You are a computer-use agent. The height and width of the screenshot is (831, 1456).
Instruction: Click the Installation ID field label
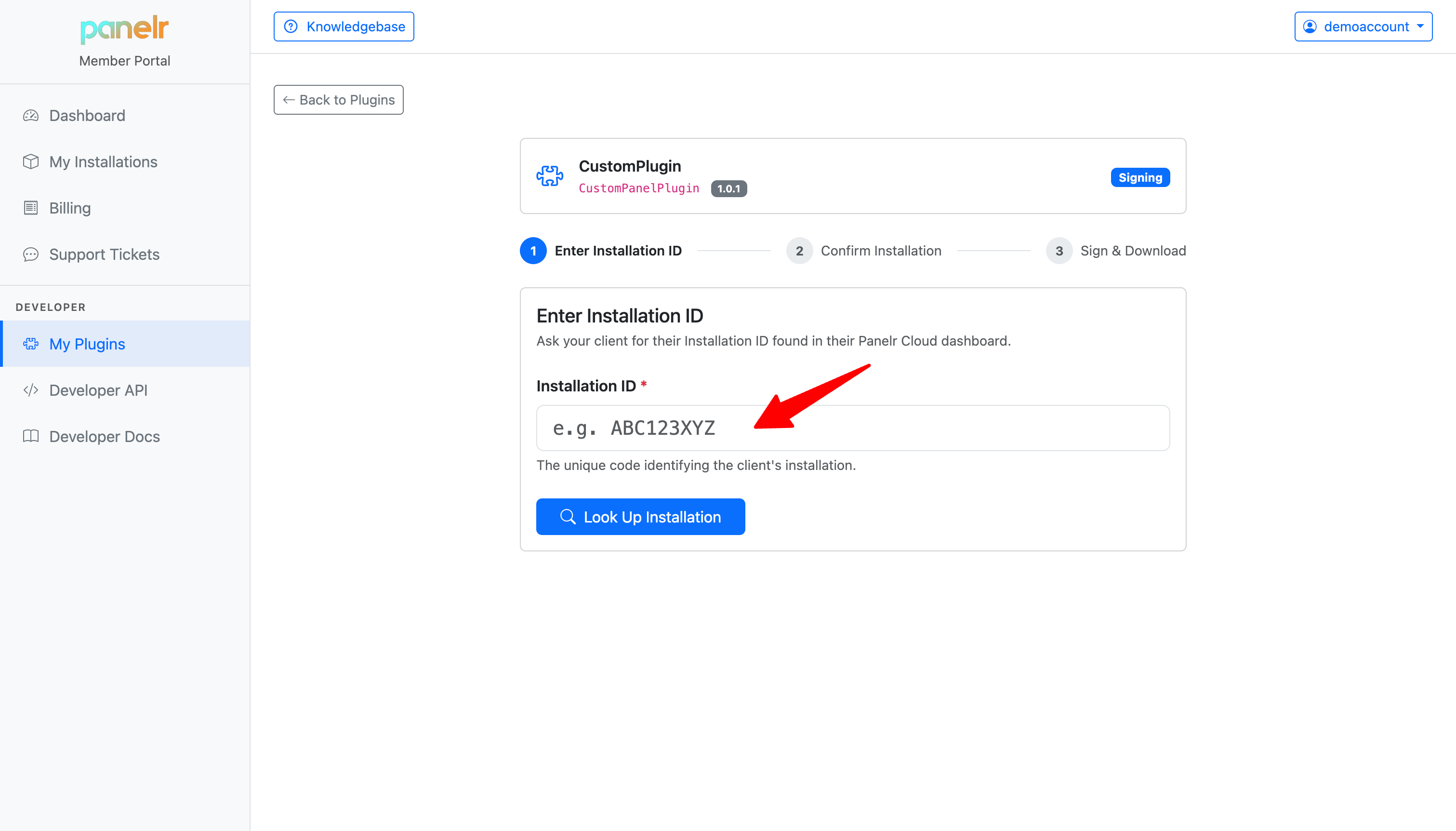tap(586, 387)
